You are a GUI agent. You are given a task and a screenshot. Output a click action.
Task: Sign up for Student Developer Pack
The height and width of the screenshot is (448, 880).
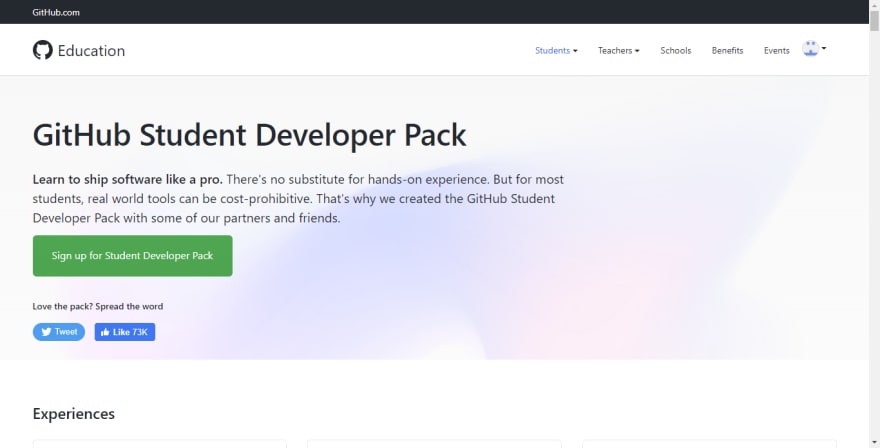(x=132, y=255)
